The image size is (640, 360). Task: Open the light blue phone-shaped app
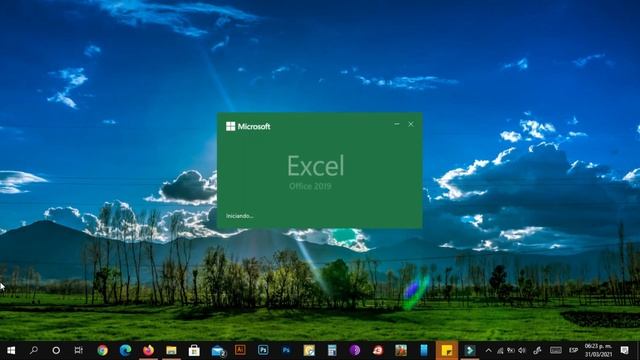point(424,350)
